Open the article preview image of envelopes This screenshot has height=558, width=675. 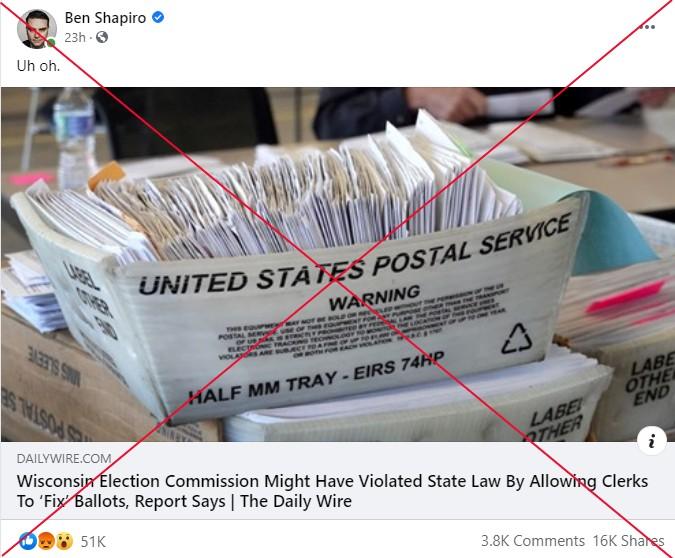(338, 264)
